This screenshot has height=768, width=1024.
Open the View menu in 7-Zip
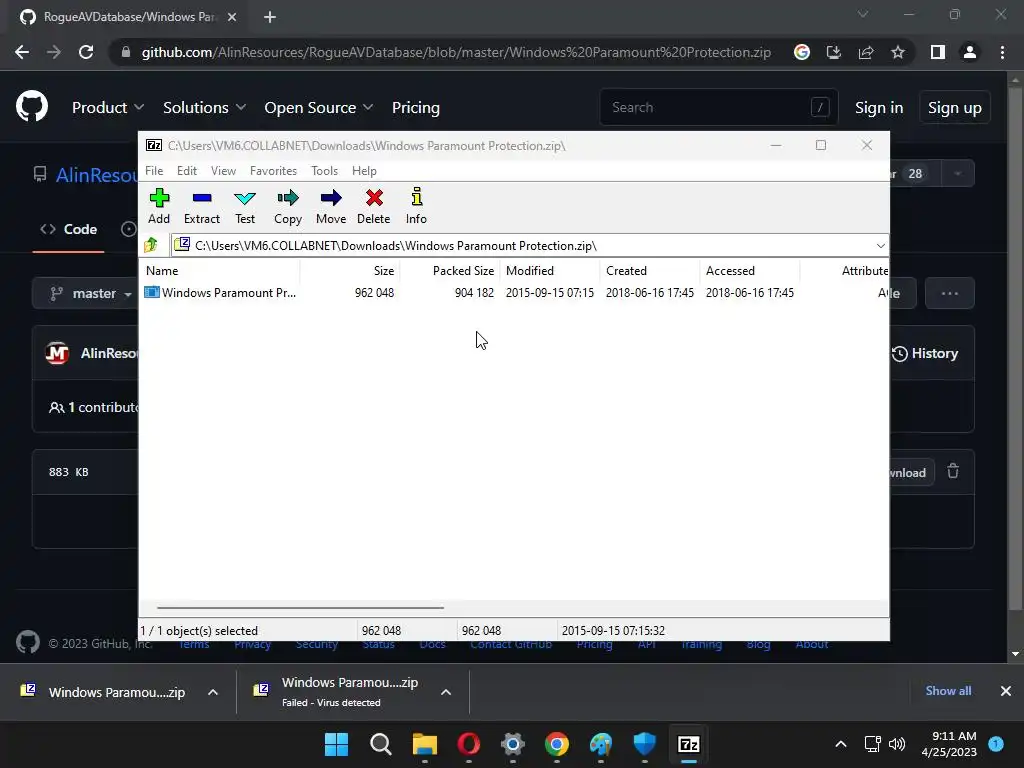(223, 170)
